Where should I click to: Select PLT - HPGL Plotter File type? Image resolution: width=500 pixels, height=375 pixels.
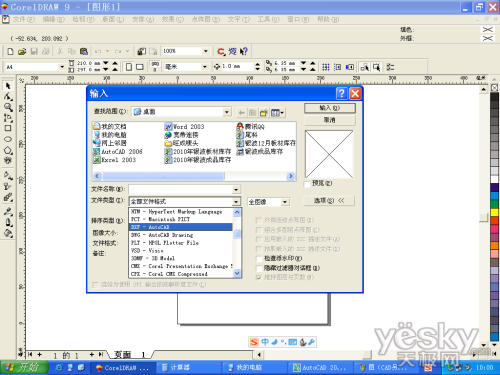(180, 243)
